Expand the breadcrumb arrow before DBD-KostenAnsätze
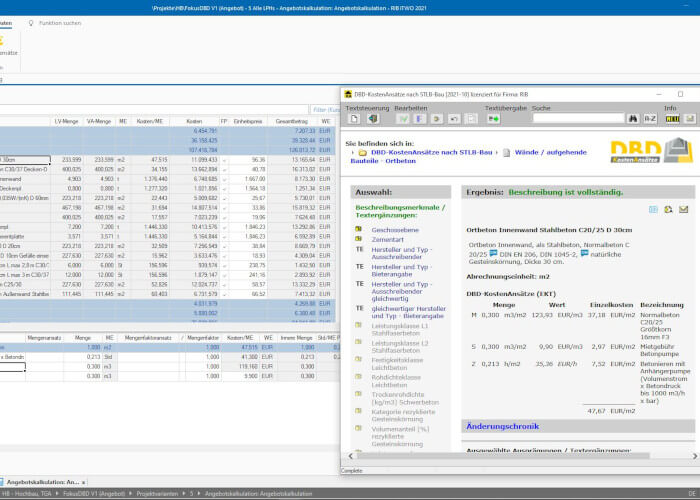Image resolution: width=700 pixels, height=500 pixels. (x=353, y=153)
